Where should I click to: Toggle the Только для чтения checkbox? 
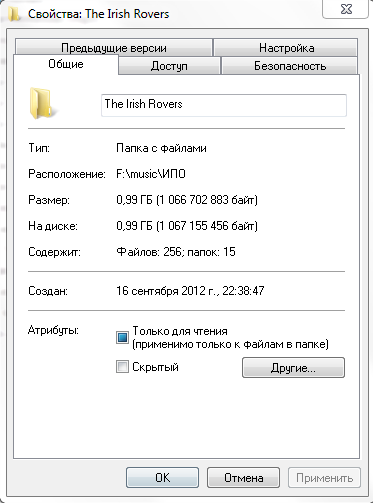click(122, 337)
